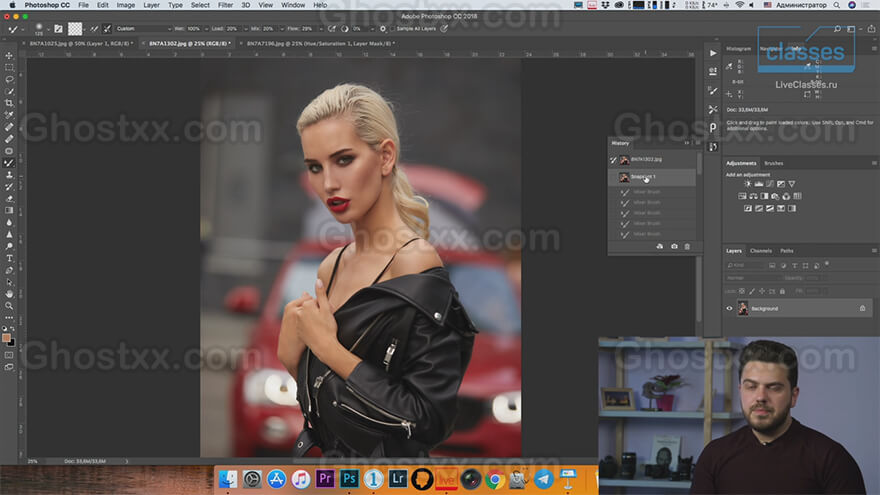This screenshot has width=880, height=495.
Task: Hide the Background layer eye icon
Action: coord(730,308)
